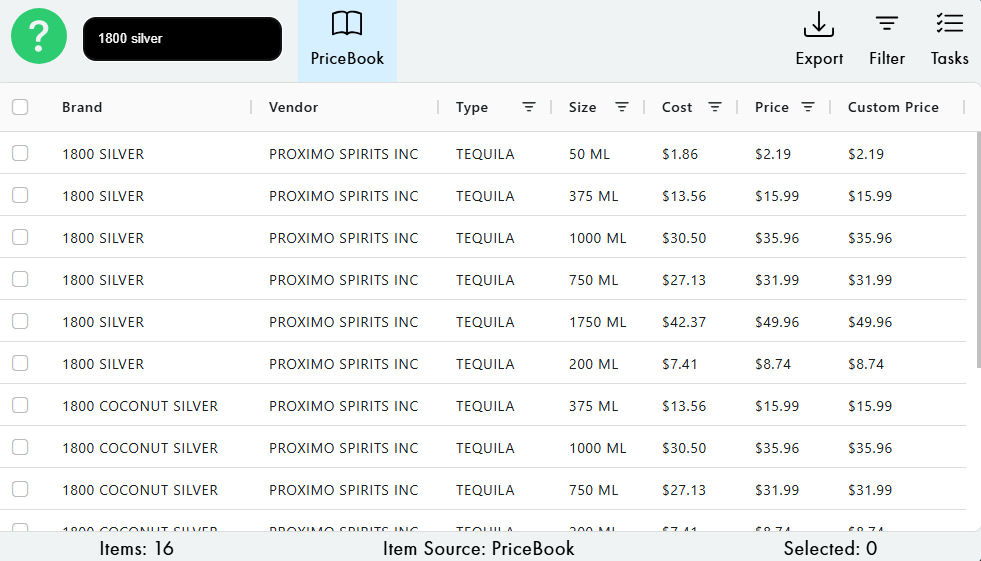The width and height of the screenshot is (981, 561).
Task: Select the 1800 SILVER 1750 ML row checkbox
Action: tap(20, 322)
